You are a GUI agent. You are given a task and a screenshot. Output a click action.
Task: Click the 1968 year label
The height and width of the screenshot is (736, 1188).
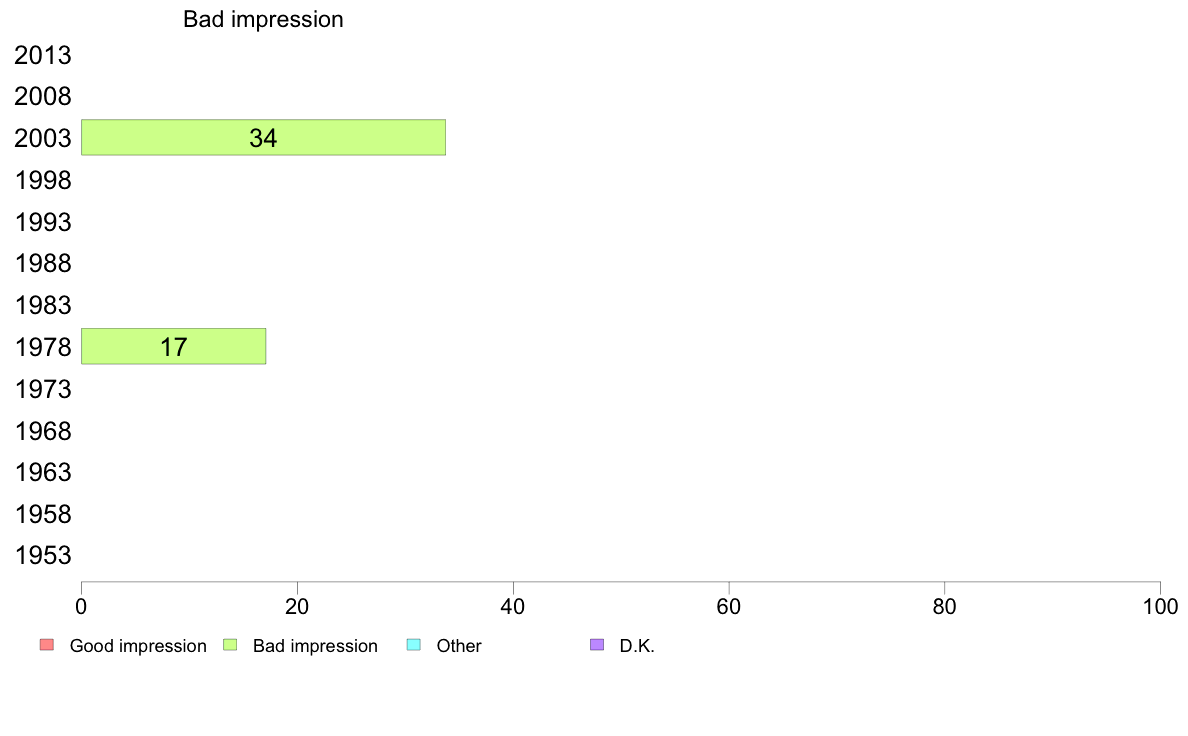coord(42,431)
